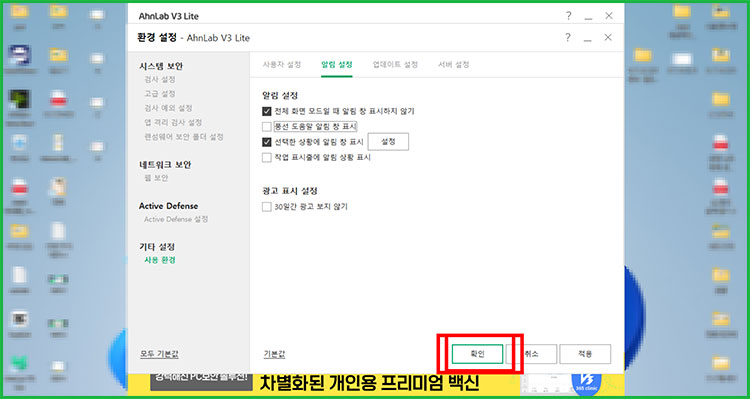Confirm with the 확인 button
The image size is (750, 399).
(x=477, y=354)
